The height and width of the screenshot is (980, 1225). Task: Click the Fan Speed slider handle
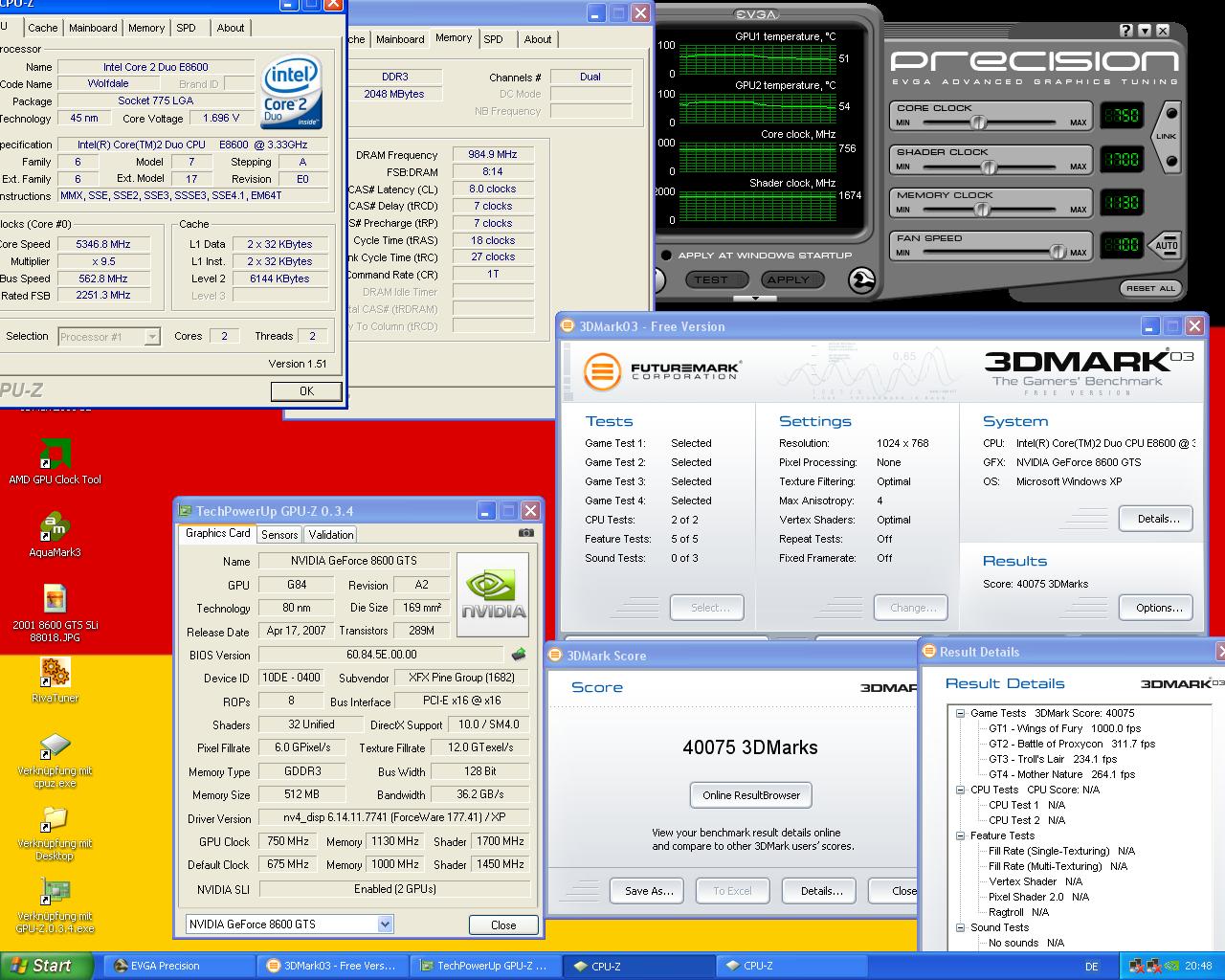coord(1058,253)
